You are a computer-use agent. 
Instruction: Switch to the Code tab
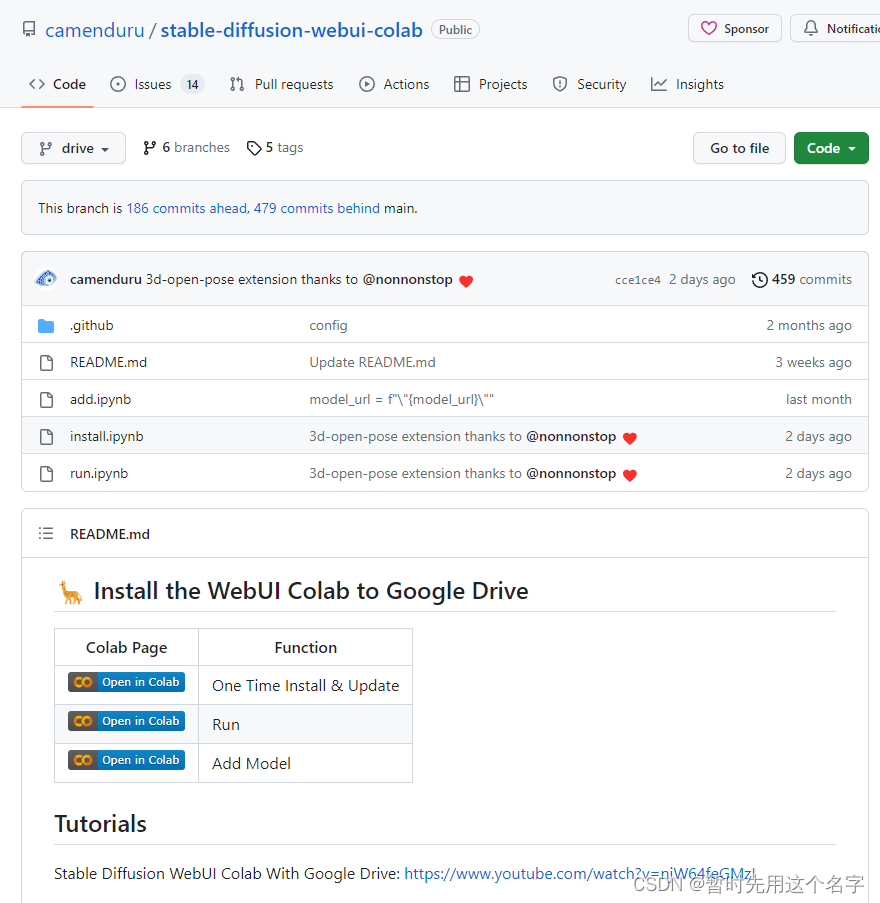pos(58,85)
